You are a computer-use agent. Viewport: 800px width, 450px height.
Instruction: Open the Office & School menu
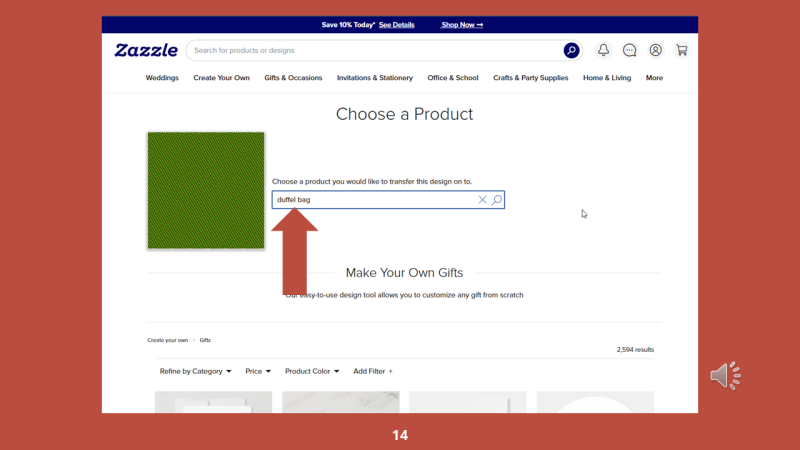(453, 78)
